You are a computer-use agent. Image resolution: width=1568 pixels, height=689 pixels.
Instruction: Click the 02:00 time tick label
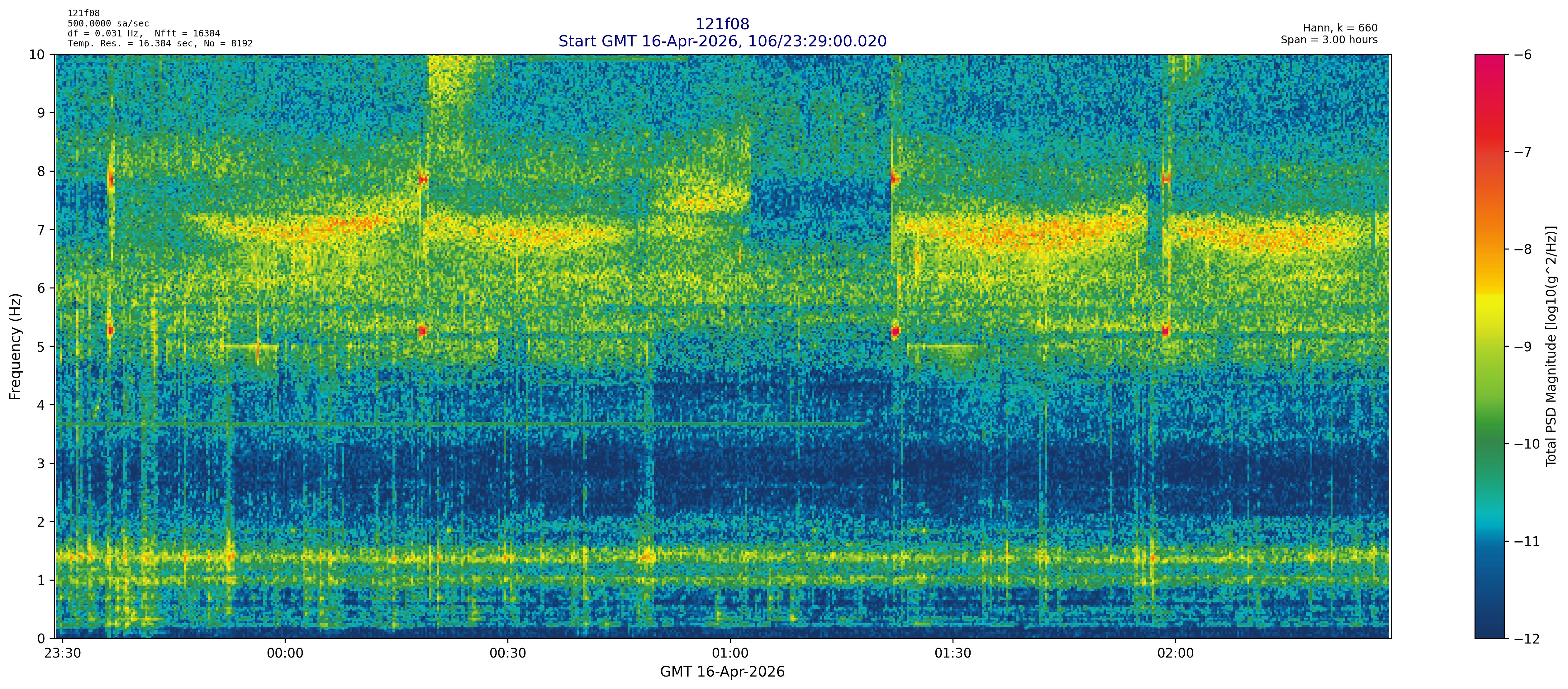coord(1176,654)
